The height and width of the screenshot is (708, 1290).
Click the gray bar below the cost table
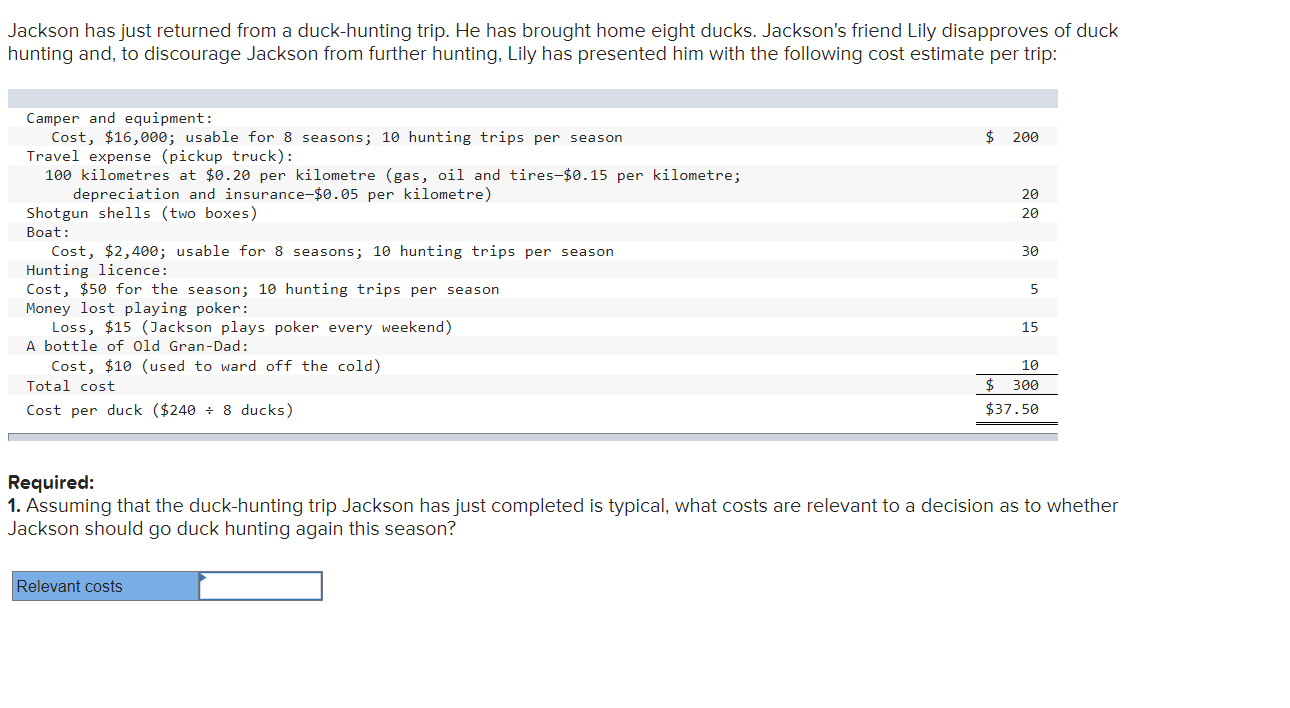click(530, 434)
